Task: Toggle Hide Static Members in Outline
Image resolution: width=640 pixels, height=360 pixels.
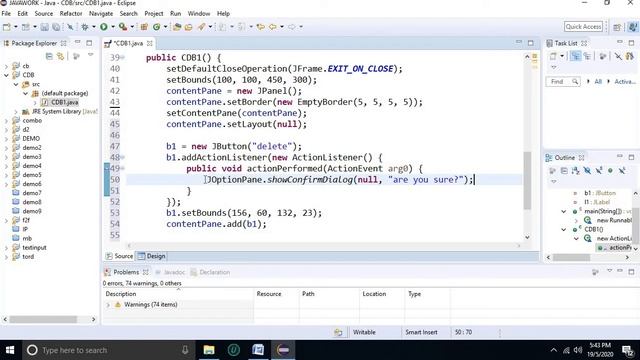Action: [598, 170]
